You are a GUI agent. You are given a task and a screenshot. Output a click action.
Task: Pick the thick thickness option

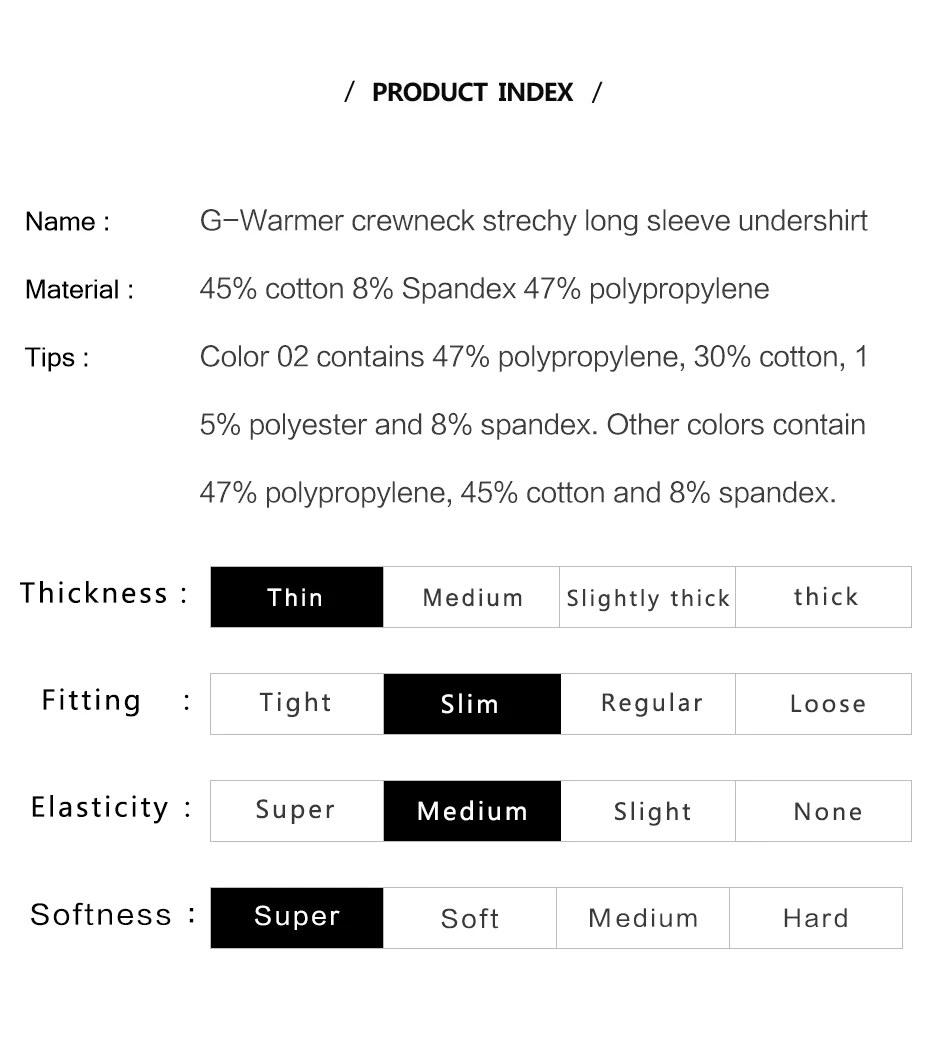823,597
